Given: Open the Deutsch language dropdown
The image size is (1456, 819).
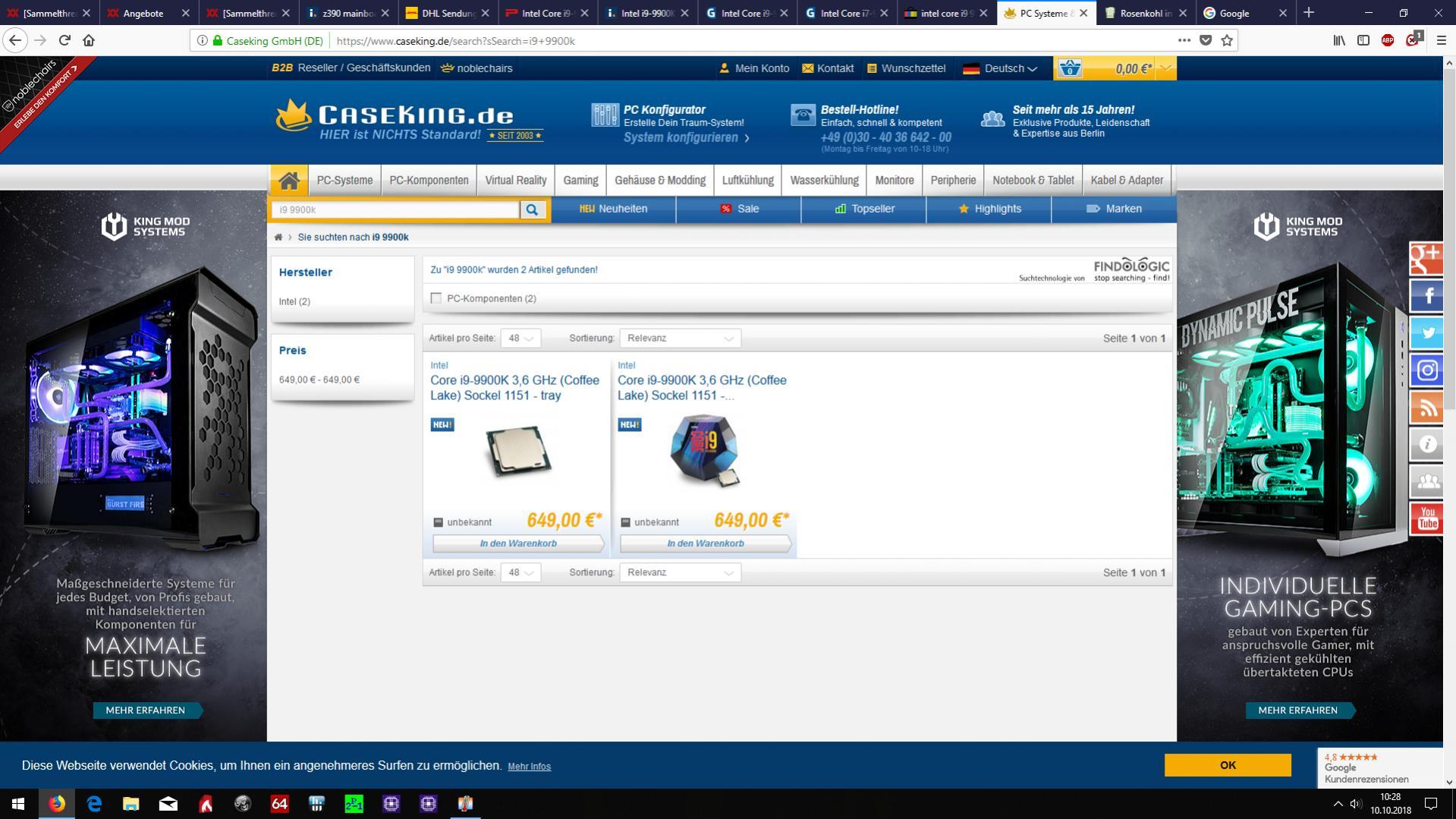Looking at the screenshot, I should [1001, 68].
